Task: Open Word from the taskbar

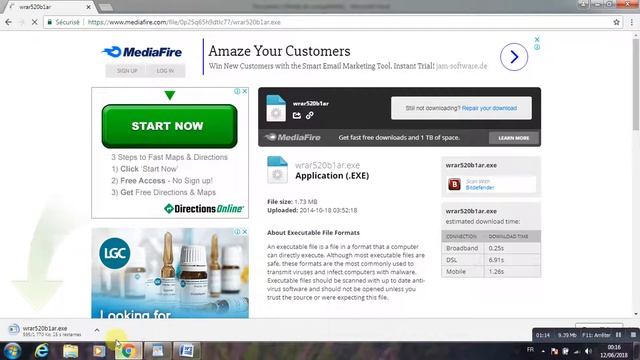Action: click(186, 351)
